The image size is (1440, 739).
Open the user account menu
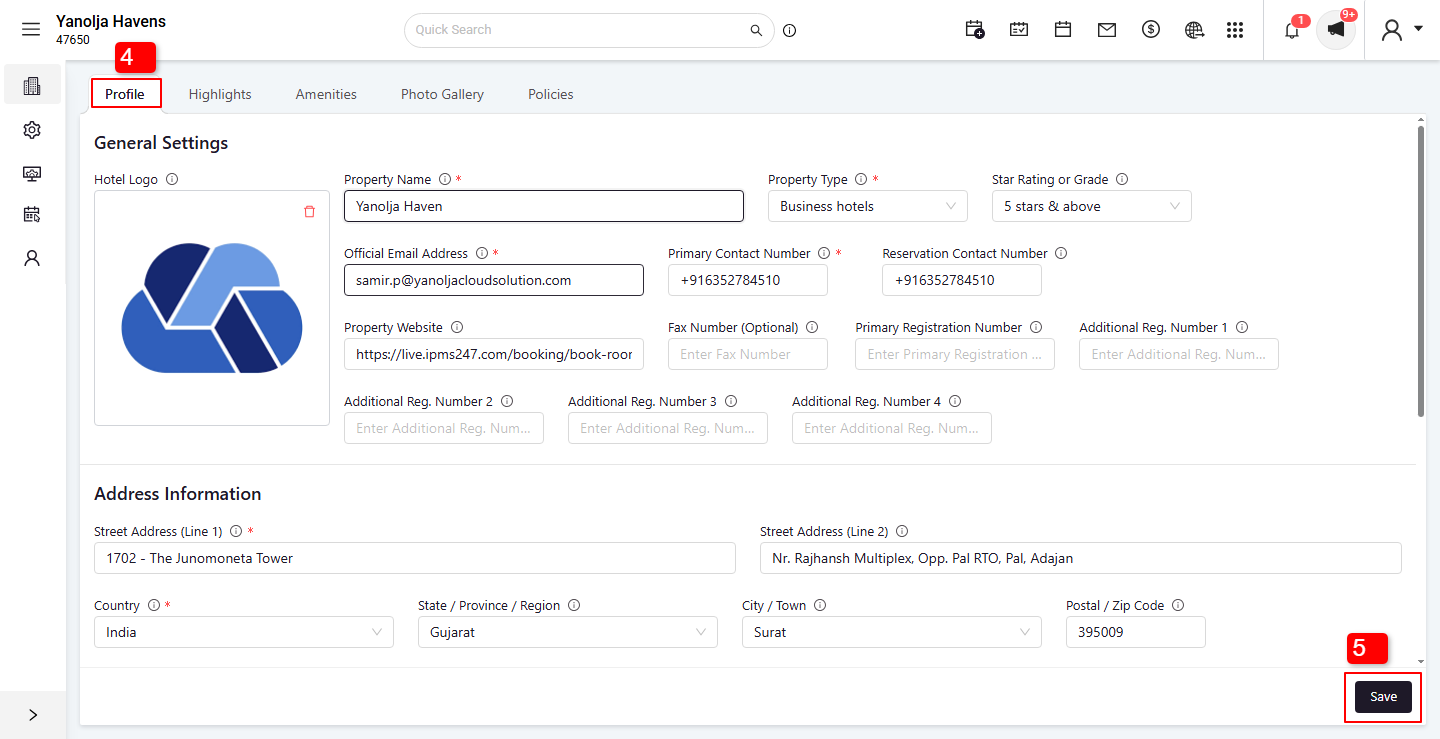(1401, 30)
